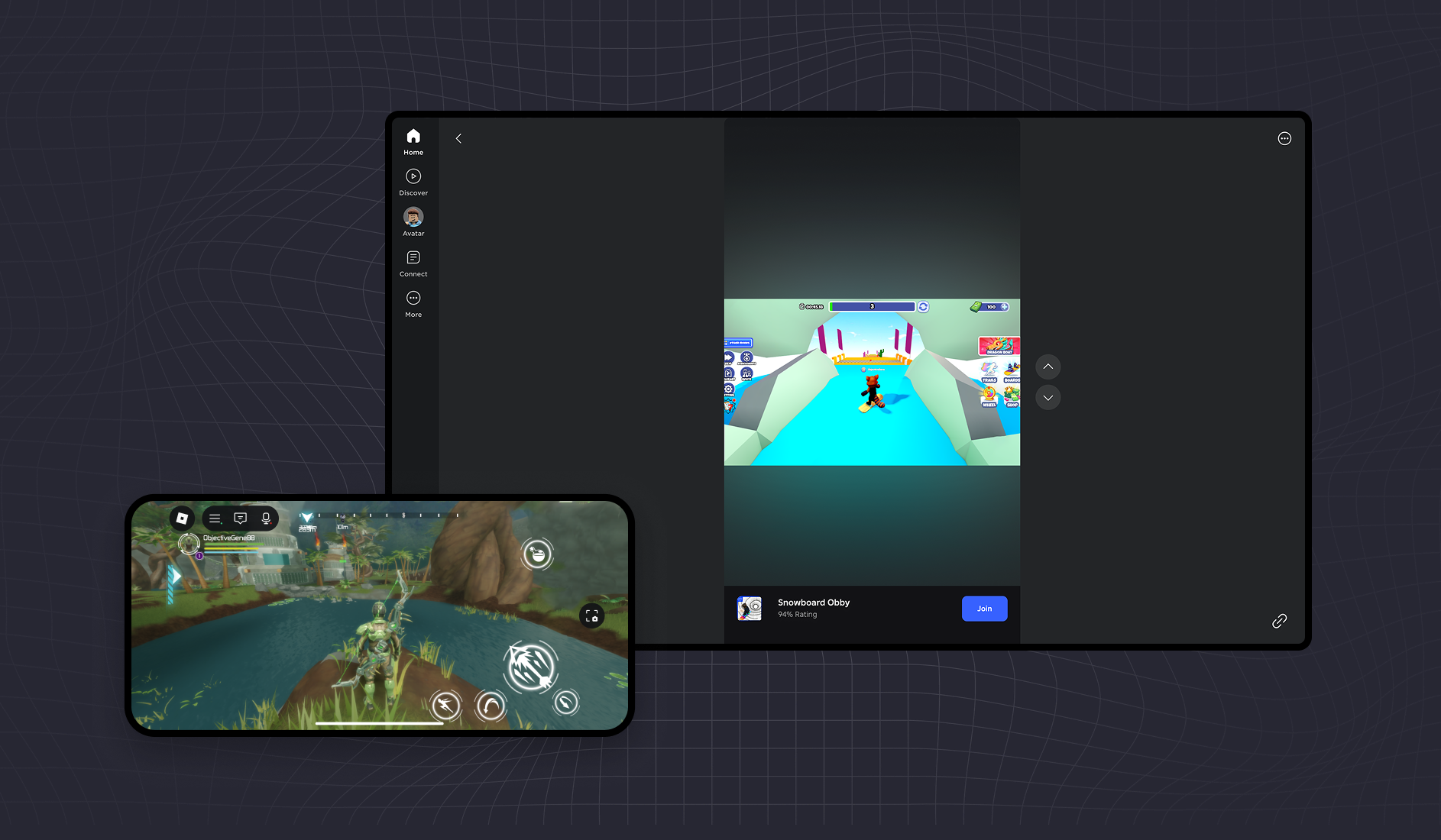Show next experience with down chevron
Image resolution: width=1441 pixels, height=840 pixels.
coord(1048,398)
